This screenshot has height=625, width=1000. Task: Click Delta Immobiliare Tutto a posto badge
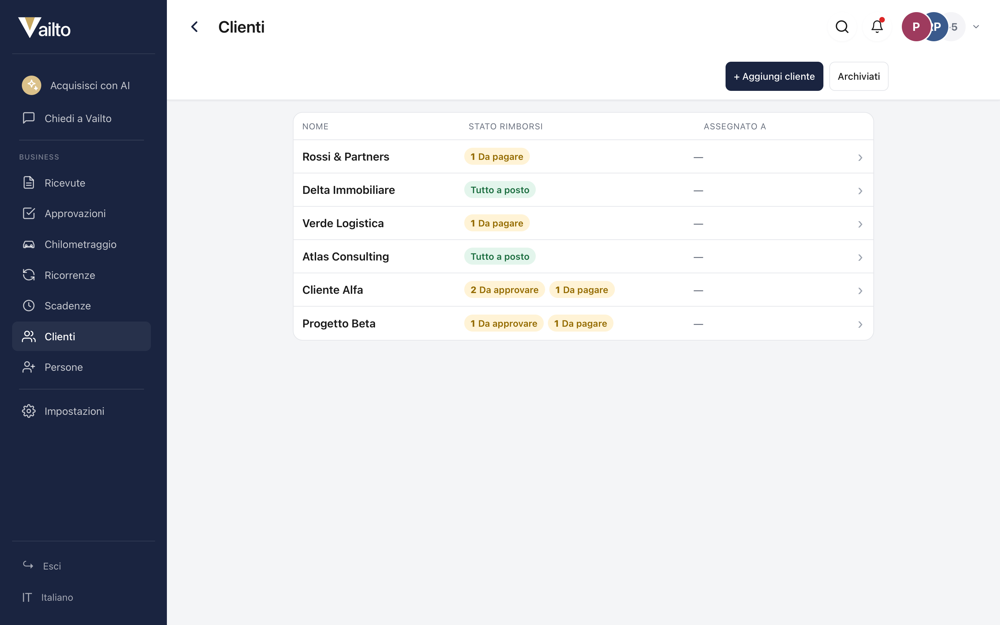[500, 189]
